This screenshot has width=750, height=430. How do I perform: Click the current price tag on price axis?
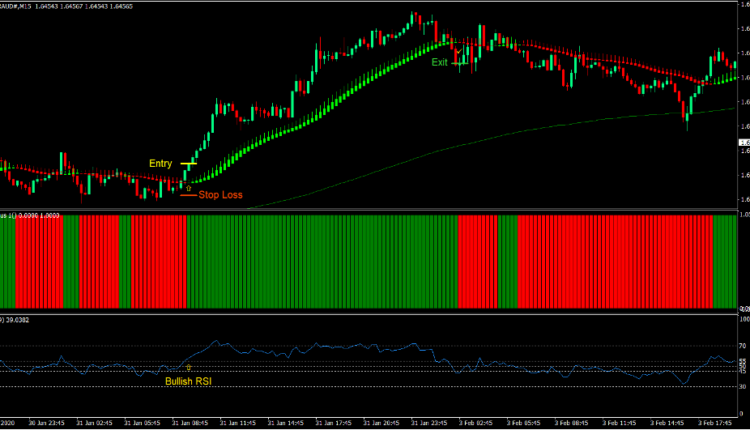coord(743,144)
